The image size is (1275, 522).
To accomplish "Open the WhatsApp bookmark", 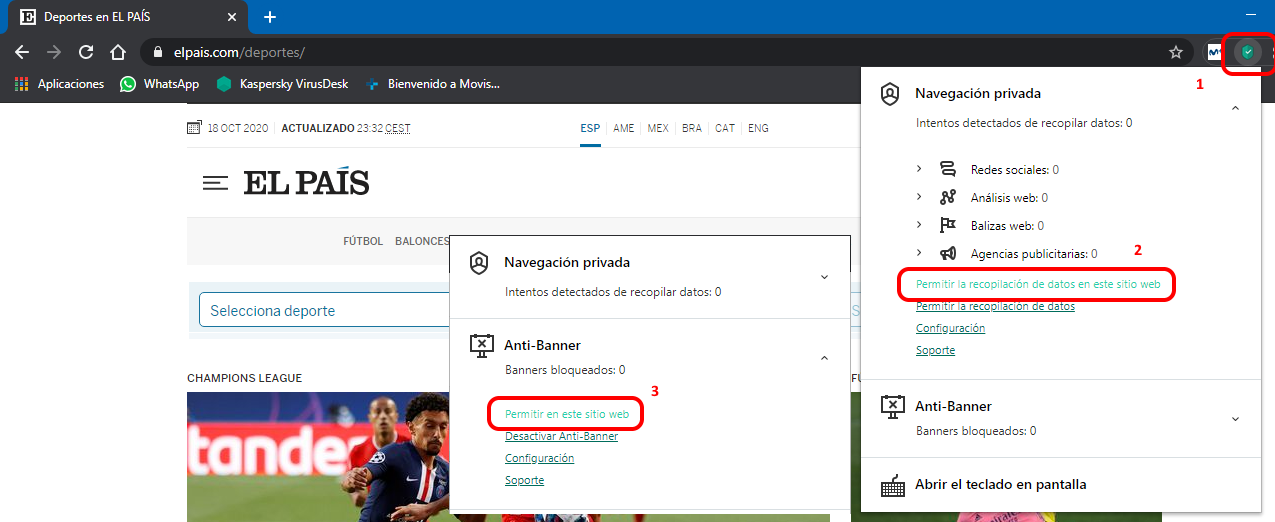I will [160, 84].
